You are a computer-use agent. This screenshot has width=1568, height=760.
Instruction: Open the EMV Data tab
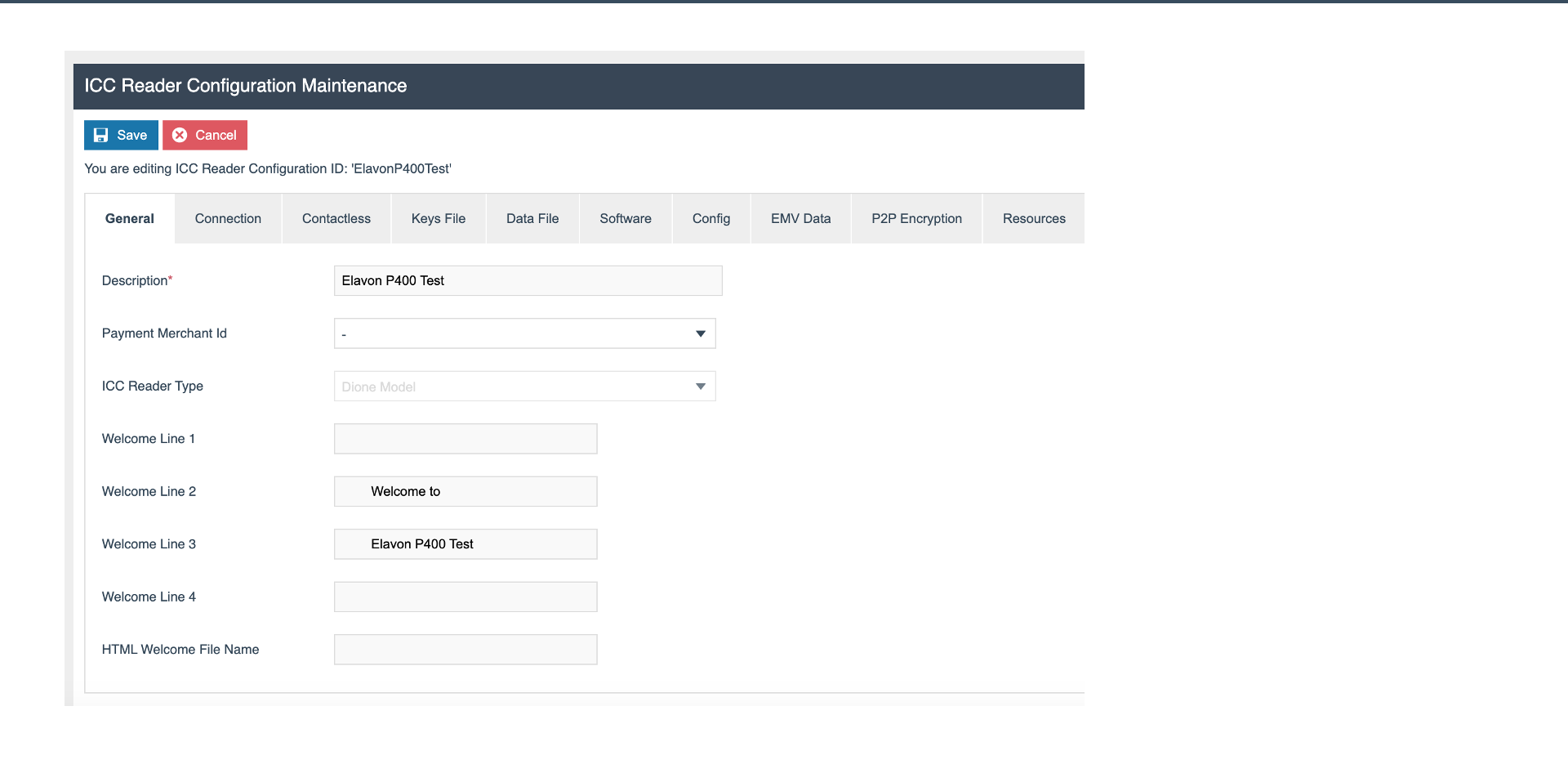[800, 218]
